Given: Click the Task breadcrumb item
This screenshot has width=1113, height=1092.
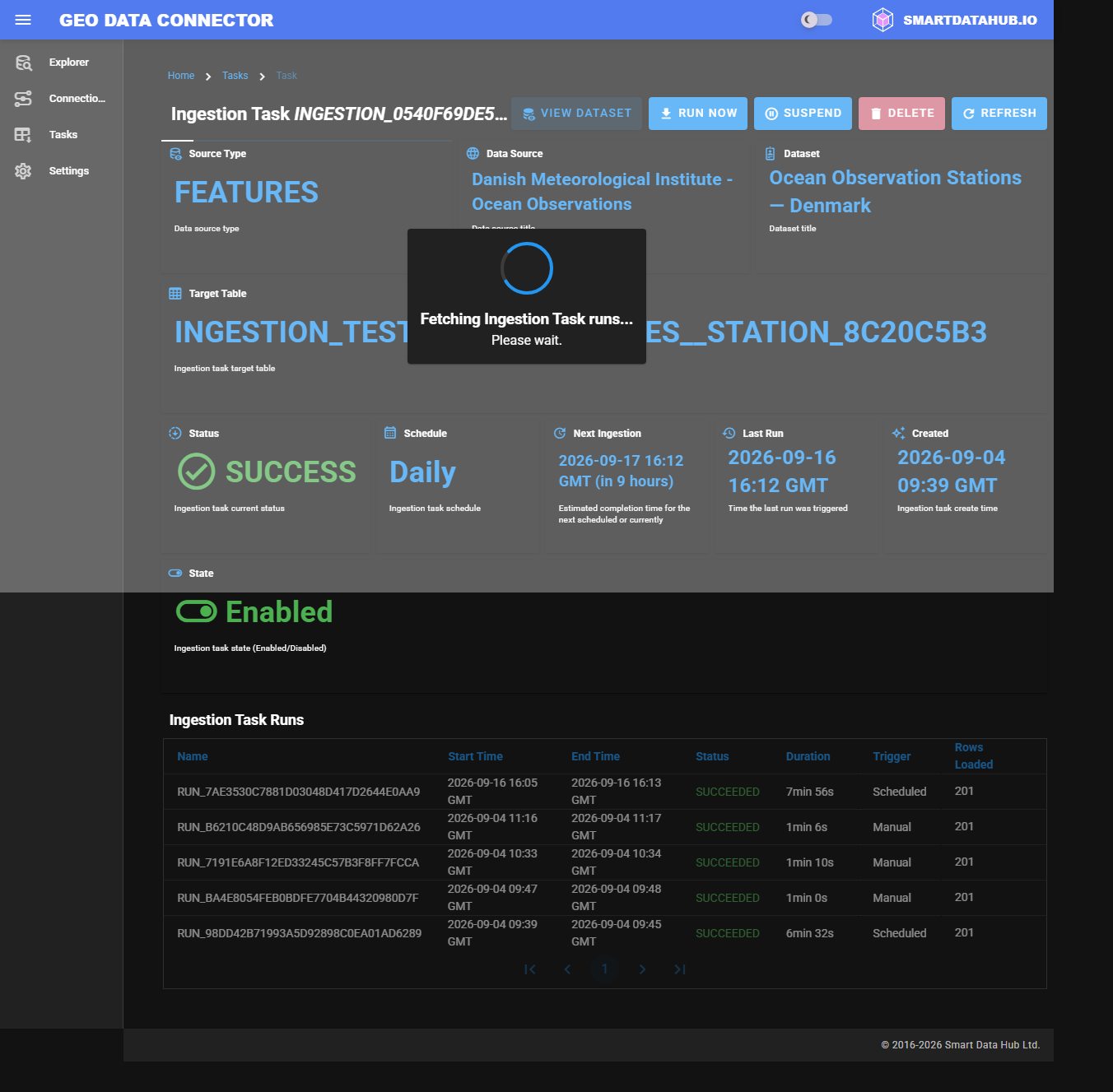Looking at the screenshot, I should click(x=286, y=76).
